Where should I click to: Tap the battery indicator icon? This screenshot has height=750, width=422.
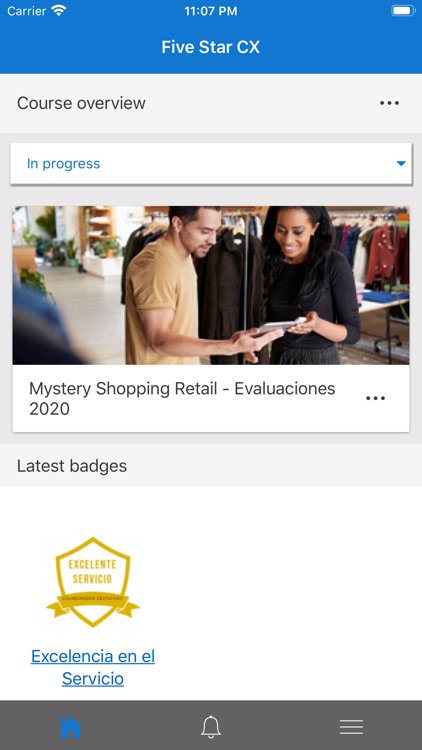click(403, 11)
